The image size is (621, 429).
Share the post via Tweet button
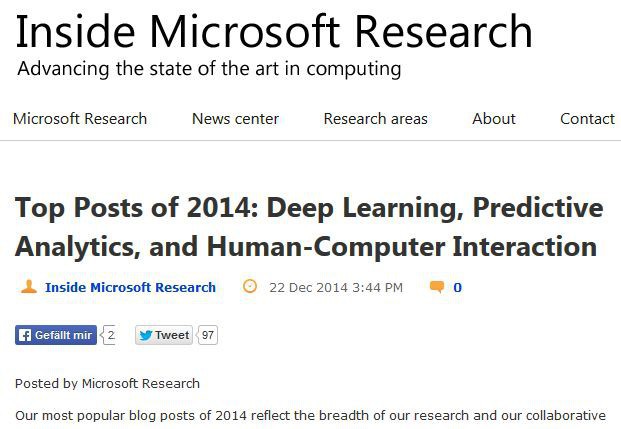[164, 335]
